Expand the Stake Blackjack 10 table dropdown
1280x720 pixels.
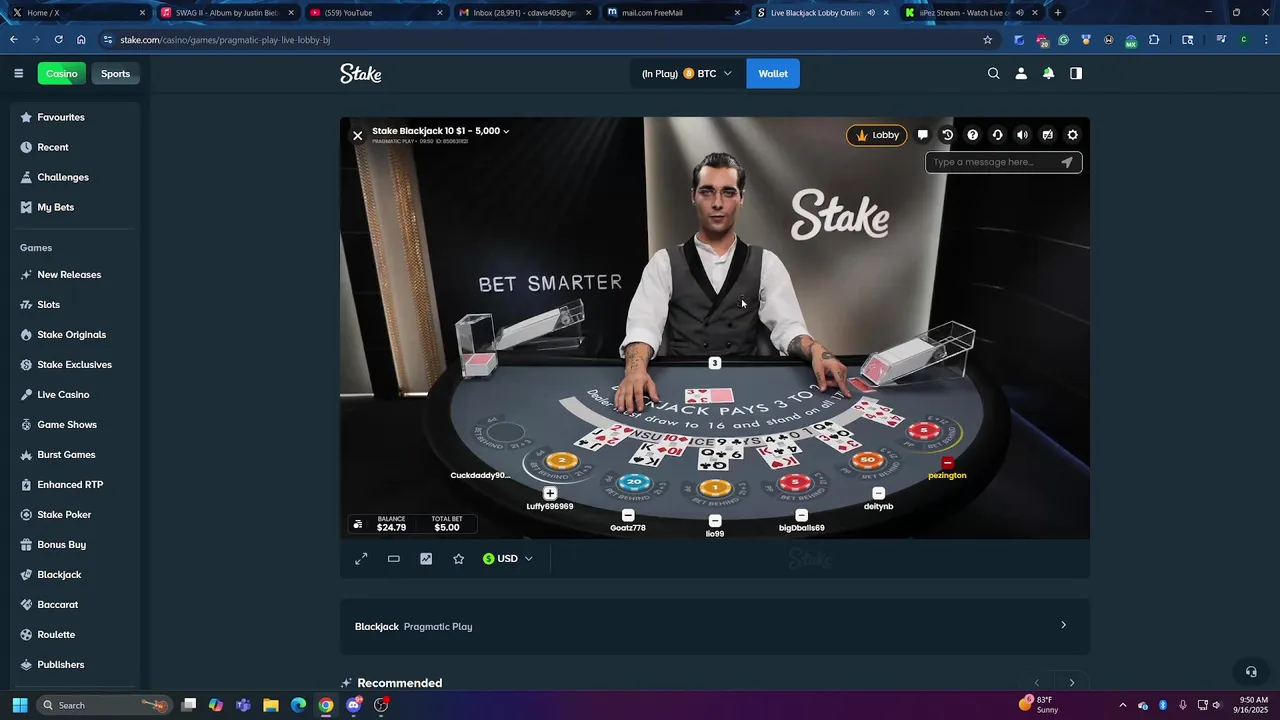pos(441,131)
